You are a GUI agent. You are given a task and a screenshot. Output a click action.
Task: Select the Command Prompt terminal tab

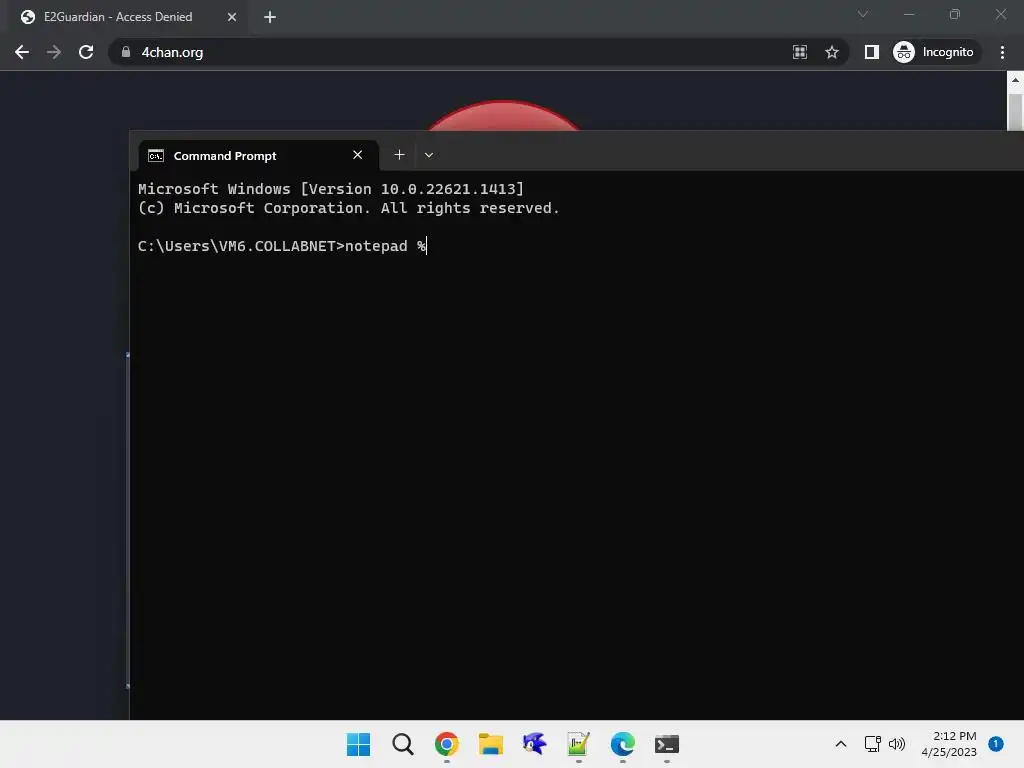click(x=259, y=155)
